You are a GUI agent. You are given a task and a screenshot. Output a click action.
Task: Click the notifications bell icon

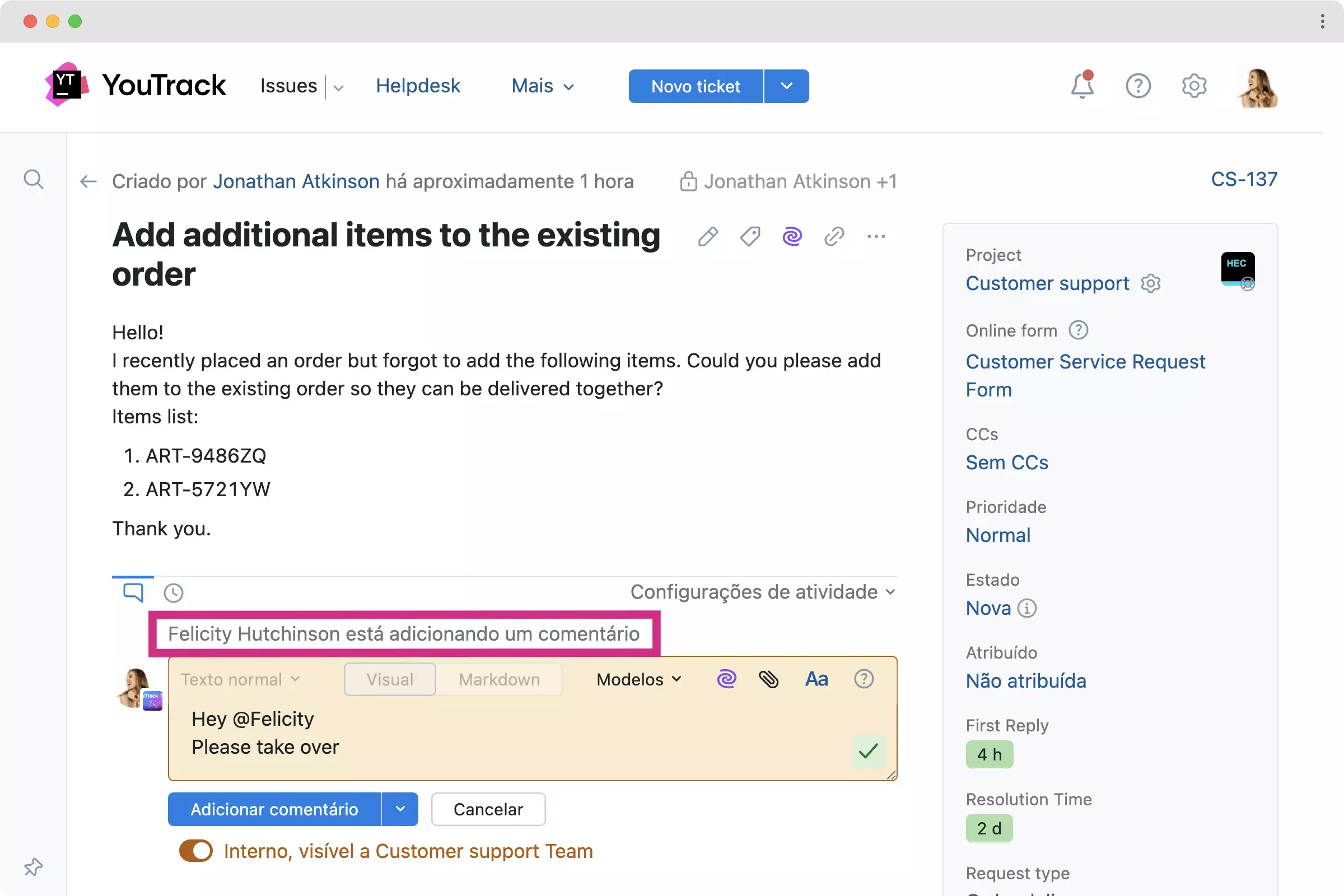1082,86
